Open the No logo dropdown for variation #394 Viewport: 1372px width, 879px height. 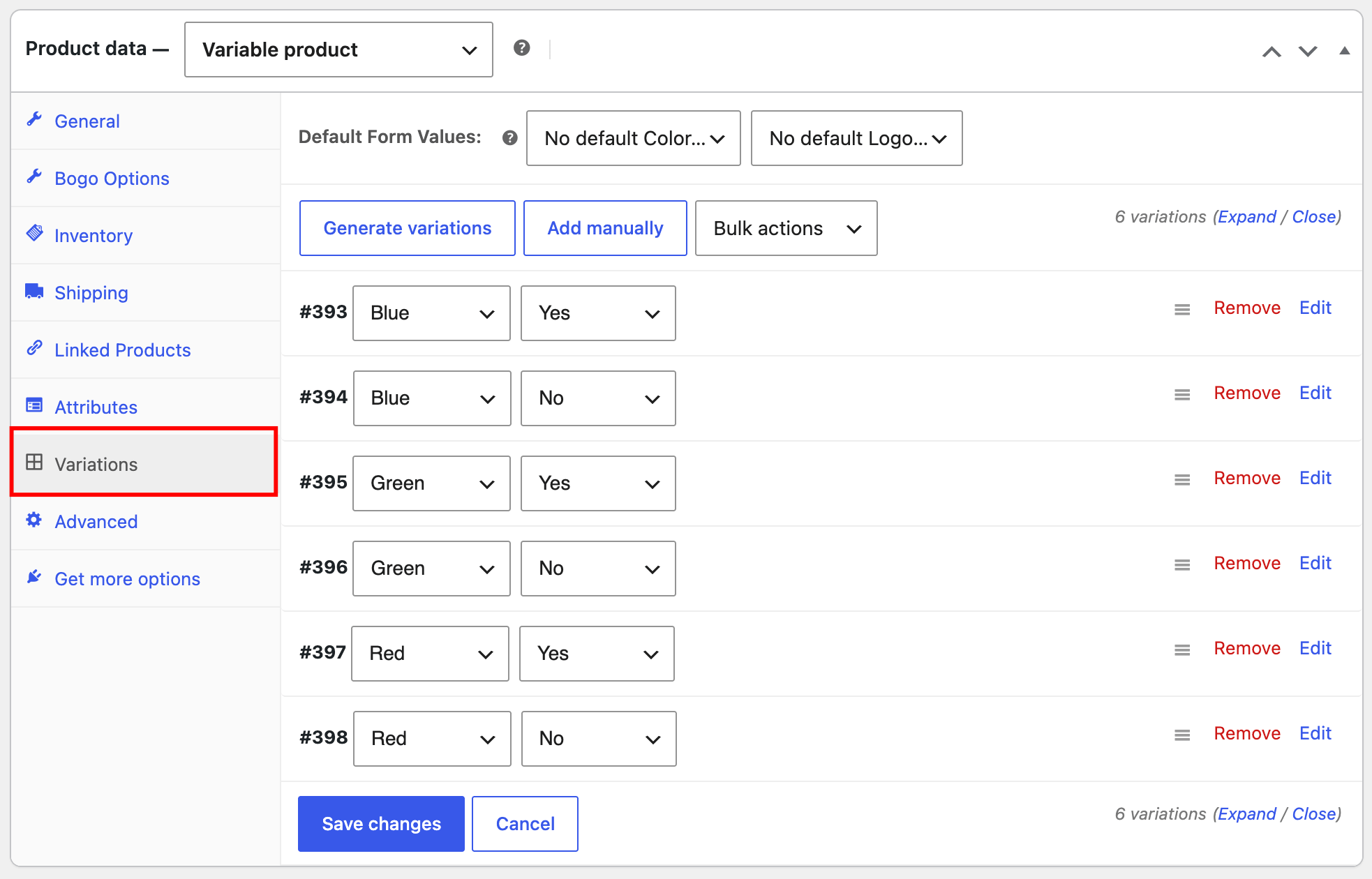[x=598, y=398]
